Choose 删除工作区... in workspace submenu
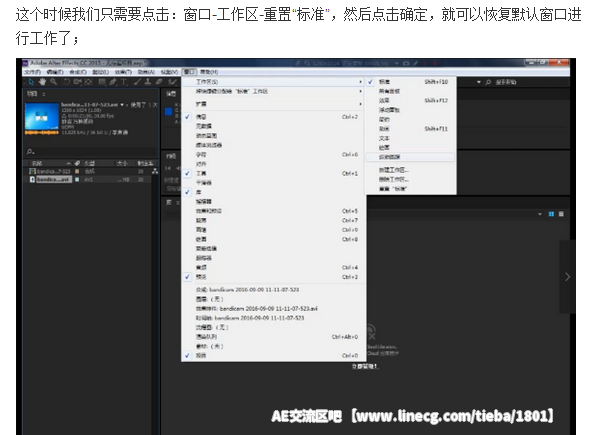The width and height of the screenshot is (595, 435). pos(411,179)
